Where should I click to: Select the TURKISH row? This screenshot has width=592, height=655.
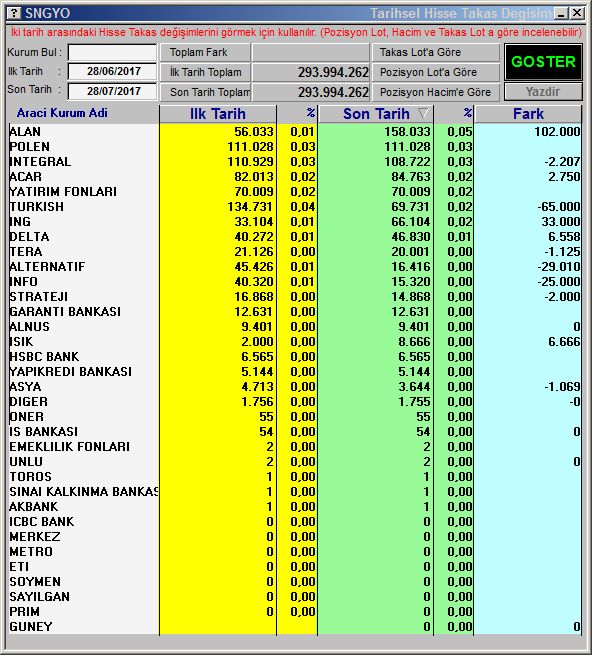pyautogui.click(x=295, y=207)
